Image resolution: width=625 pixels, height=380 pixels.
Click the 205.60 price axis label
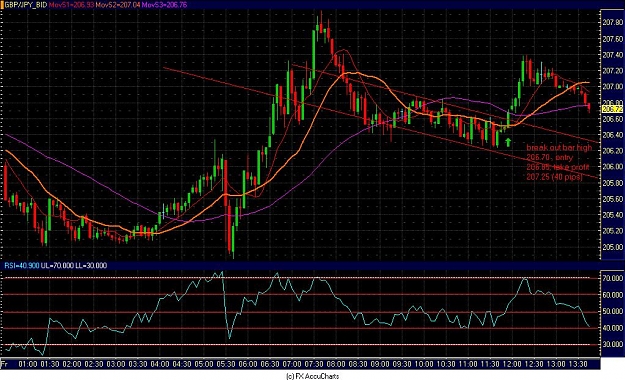[613, 199]
